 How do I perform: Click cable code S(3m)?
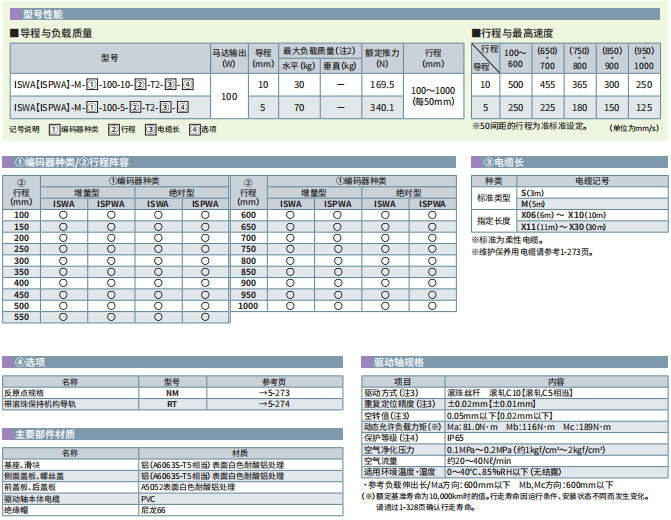pos(532,193)
